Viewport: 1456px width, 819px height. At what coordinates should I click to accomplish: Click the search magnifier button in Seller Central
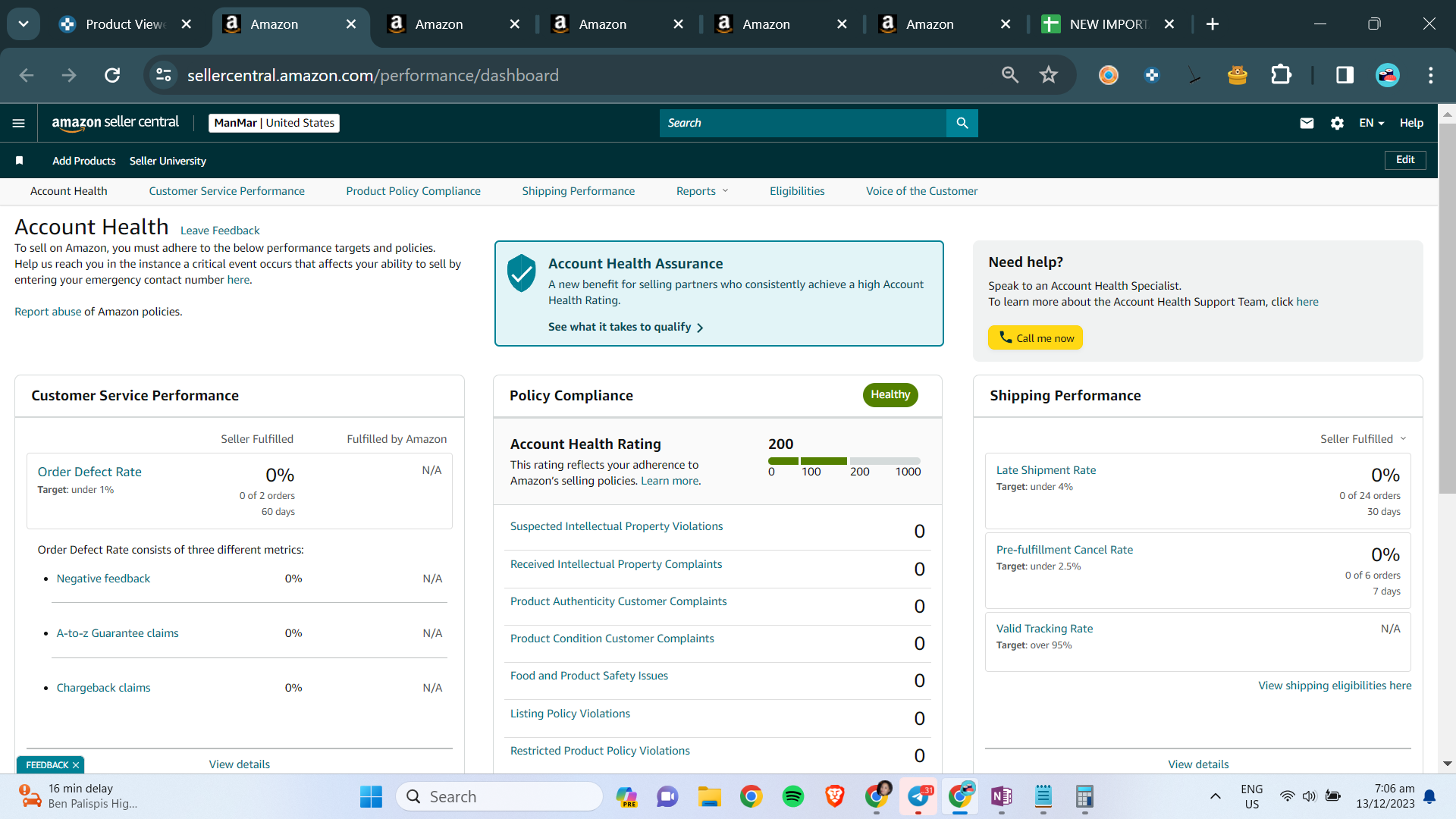point(962,123)
